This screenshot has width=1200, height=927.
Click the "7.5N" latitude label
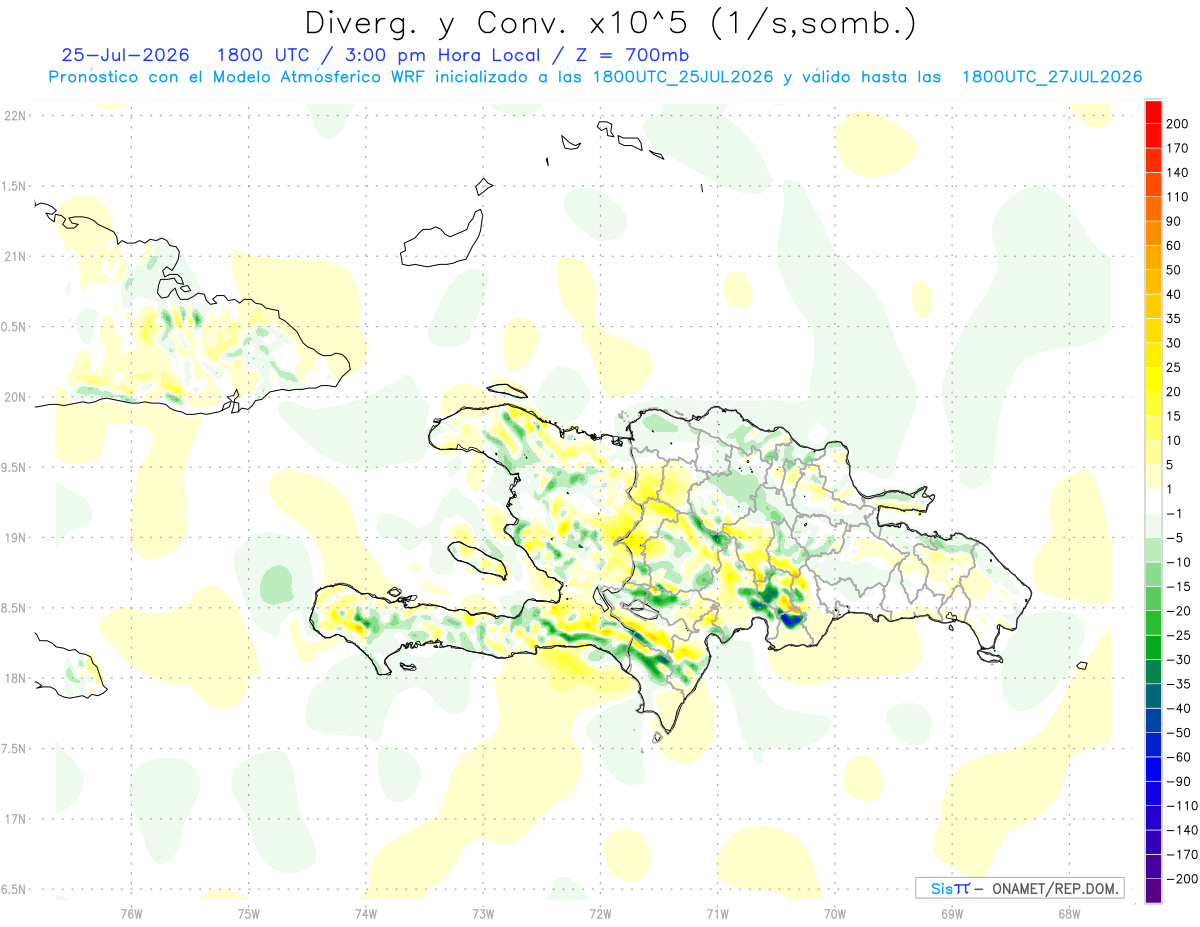coord(13,749)
